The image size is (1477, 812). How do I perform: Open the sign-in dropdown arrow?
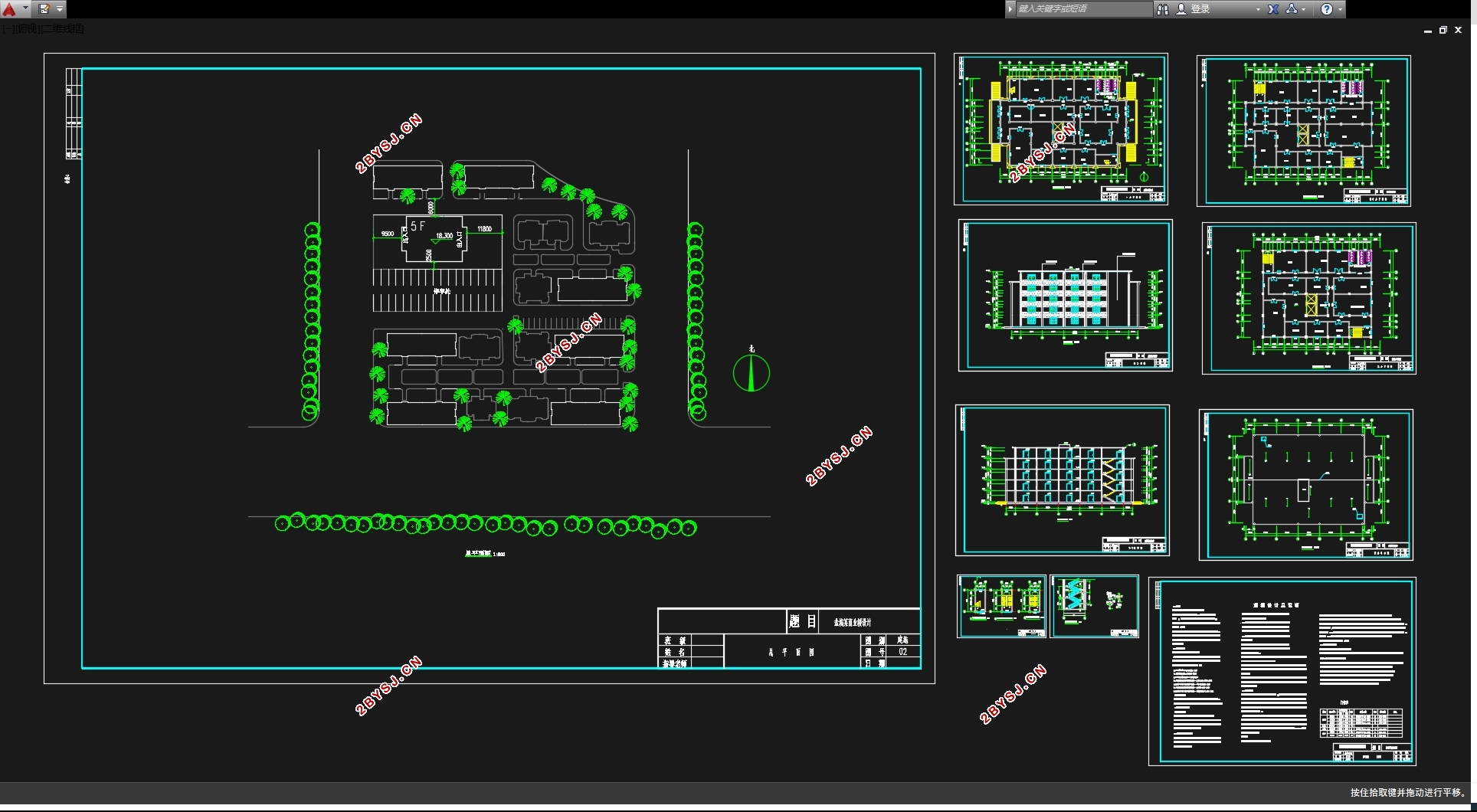point(1258,9)
